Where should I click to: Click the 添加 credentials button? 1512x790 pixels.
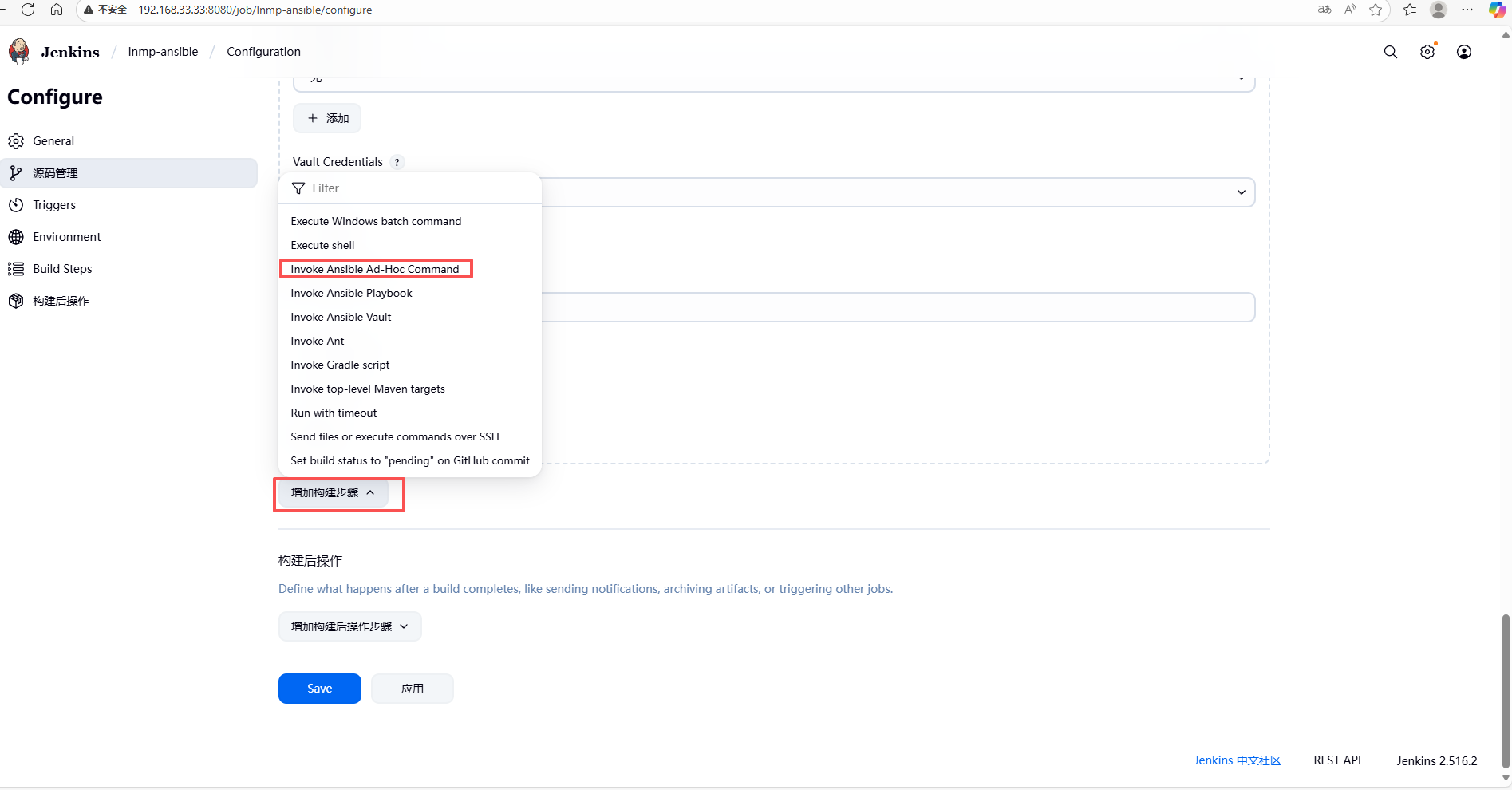point(327,118)
